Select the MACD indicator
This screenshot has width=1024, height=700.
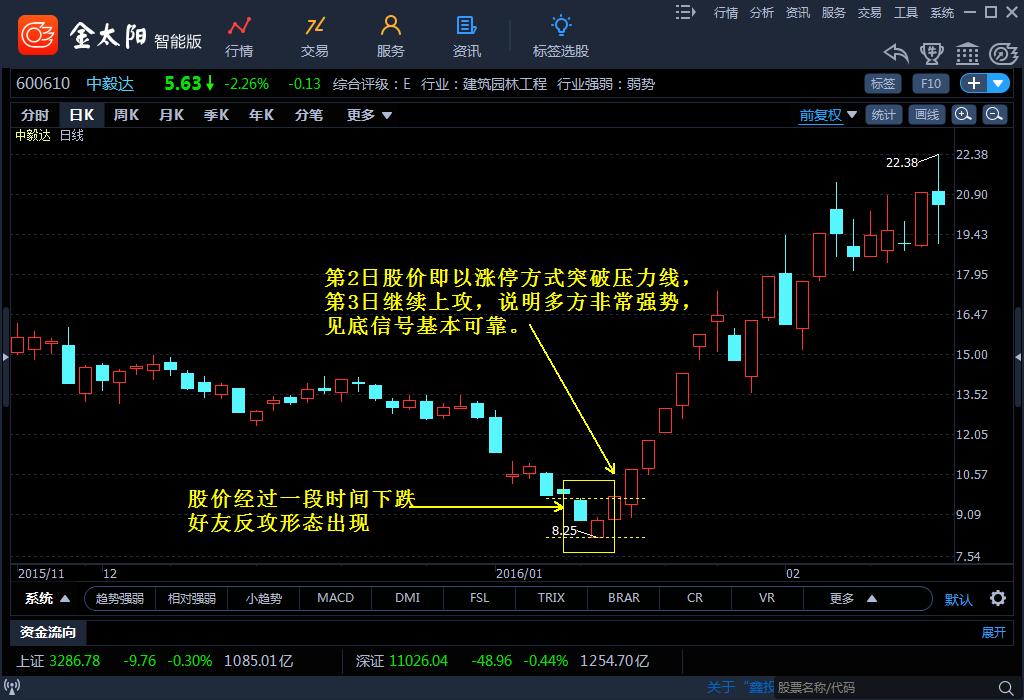click(x=335, y=597)
